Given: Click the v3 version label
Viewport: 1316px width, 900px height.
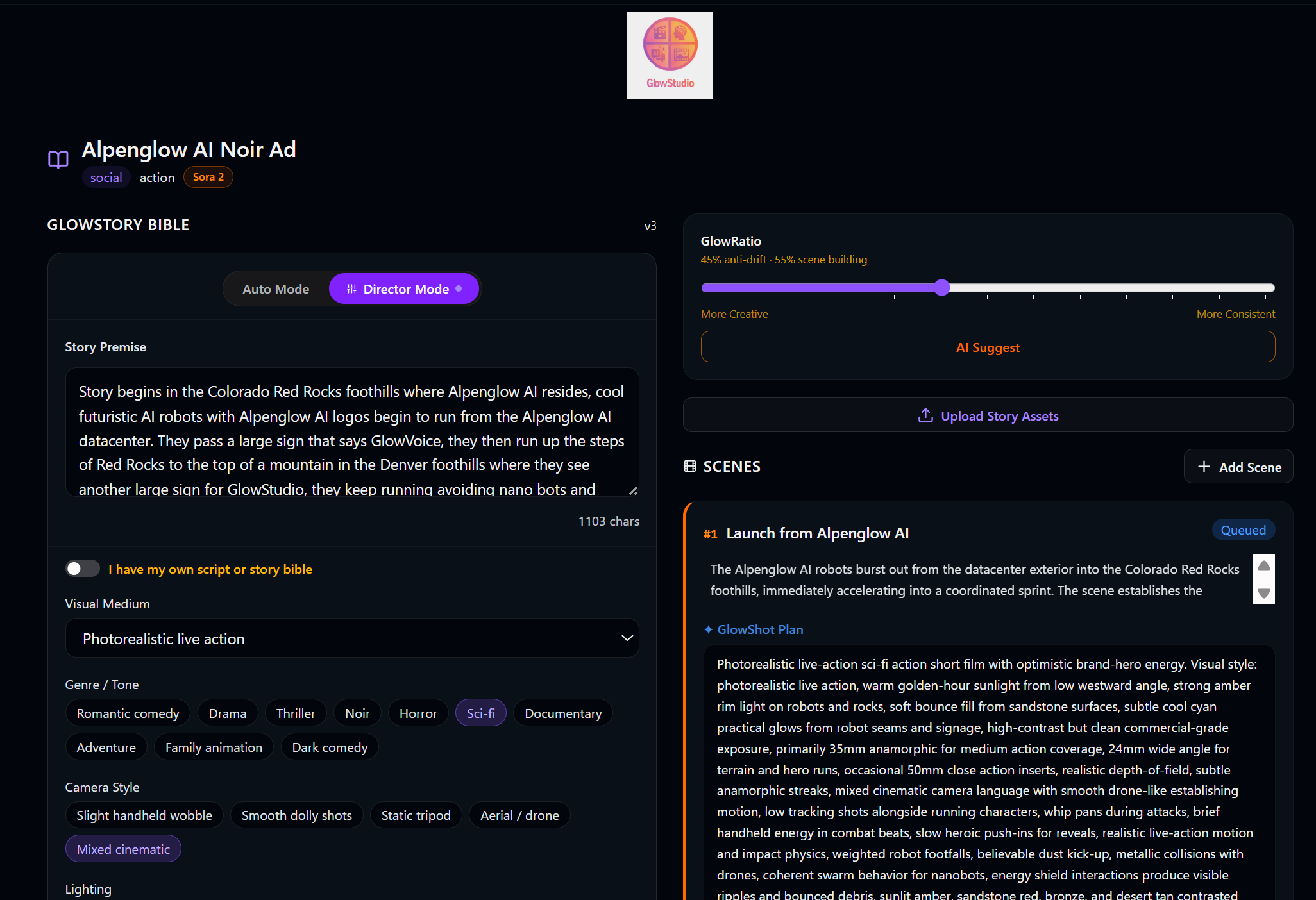Looking at the screenshot, I should (x=650, y=226).
